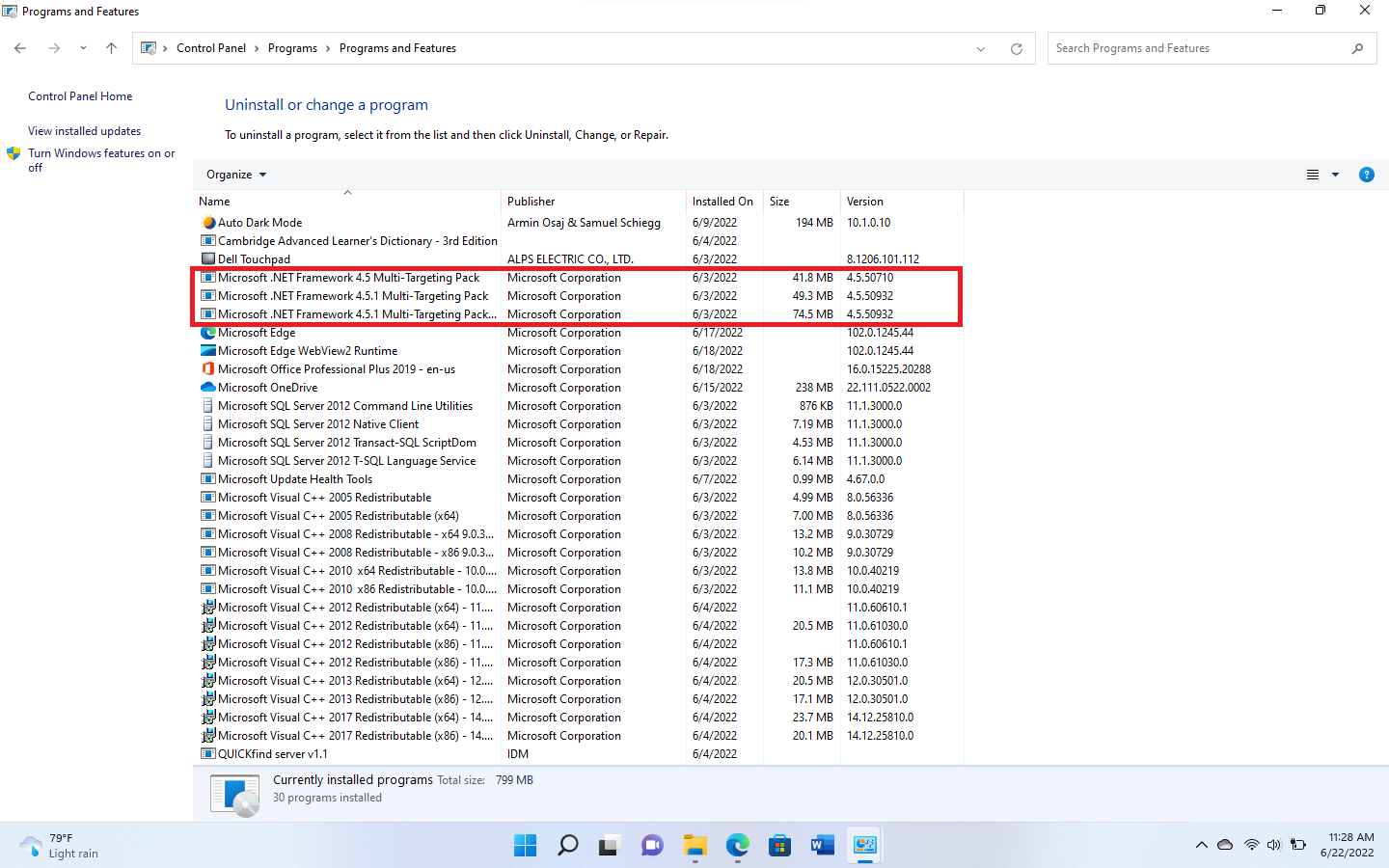Screen dimensions: 1389x868
Task: Select Visual C++ 2017 Redistributable (x86) entry
Action: [356, 736]
